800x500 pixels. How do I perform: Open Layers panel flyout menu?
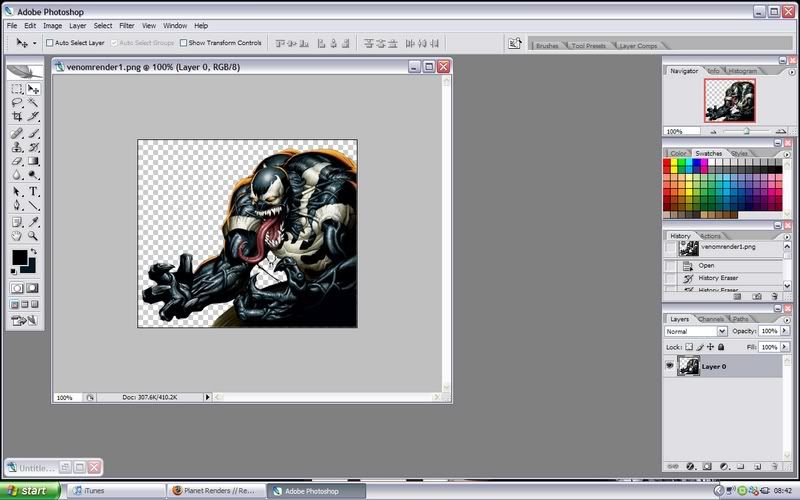pos(787,320)
